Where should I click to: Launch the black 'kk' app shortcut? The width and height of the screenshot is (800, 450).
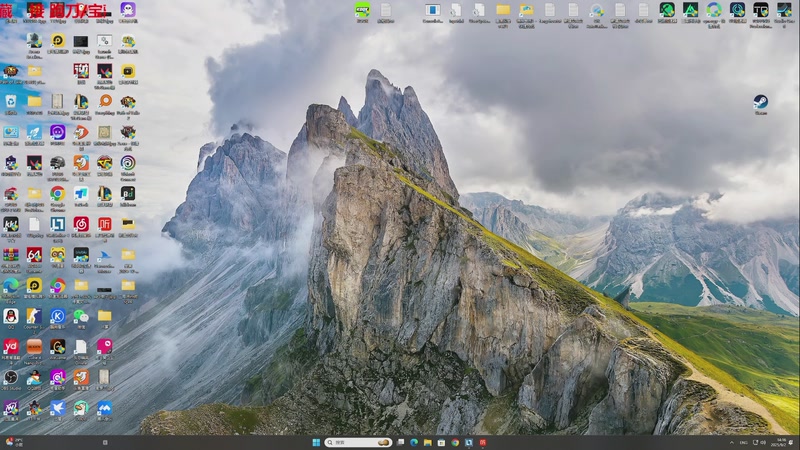(x=11, y=225)
